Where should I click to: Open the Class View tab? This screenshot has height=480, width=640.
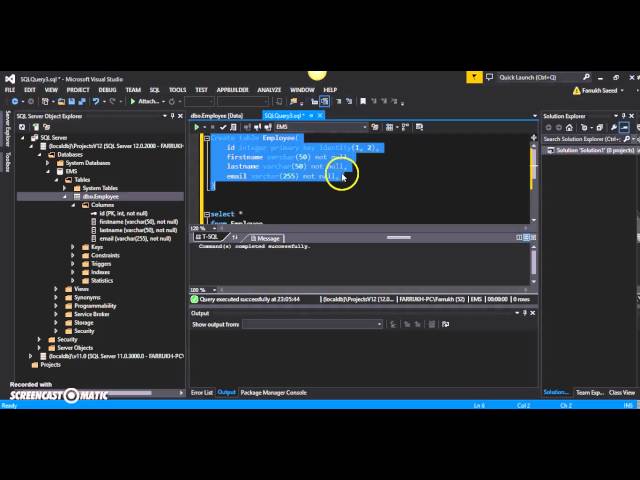622,393
